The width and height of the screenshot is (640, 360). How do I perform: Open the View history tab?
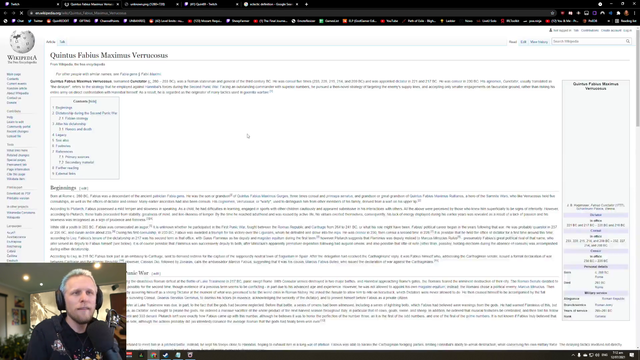(539, 42)
